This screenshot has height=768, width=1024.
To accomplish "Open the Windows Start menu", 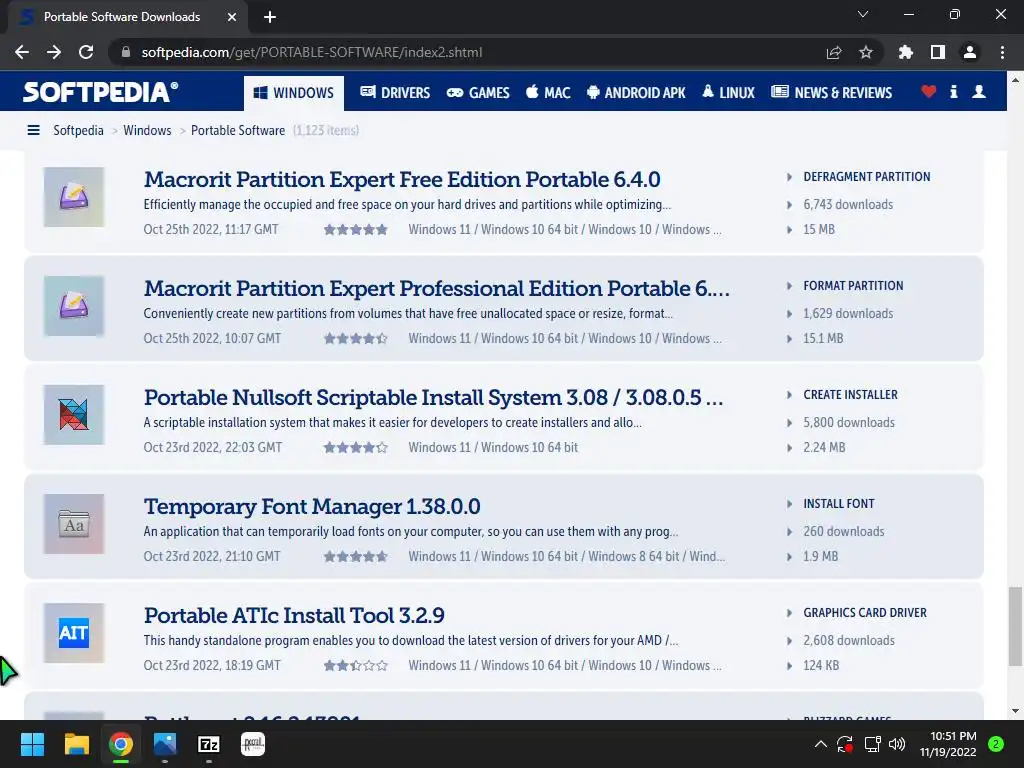I will tap(32, 744).
